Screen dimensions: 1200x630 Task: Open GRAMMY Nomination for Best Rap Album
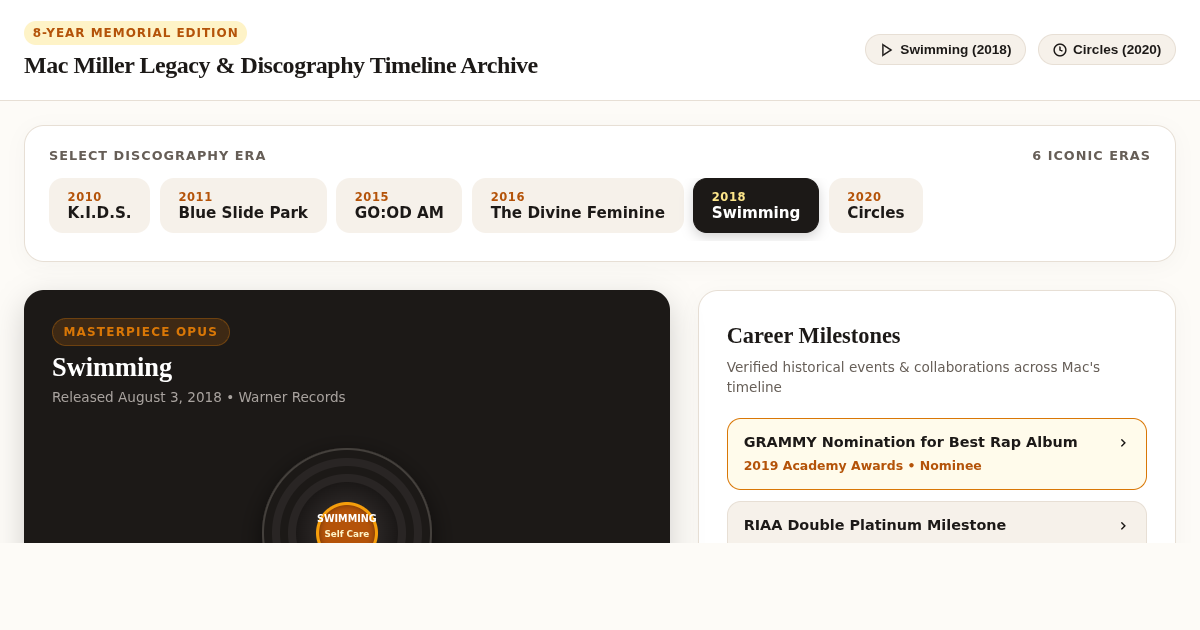pos(937,454)
